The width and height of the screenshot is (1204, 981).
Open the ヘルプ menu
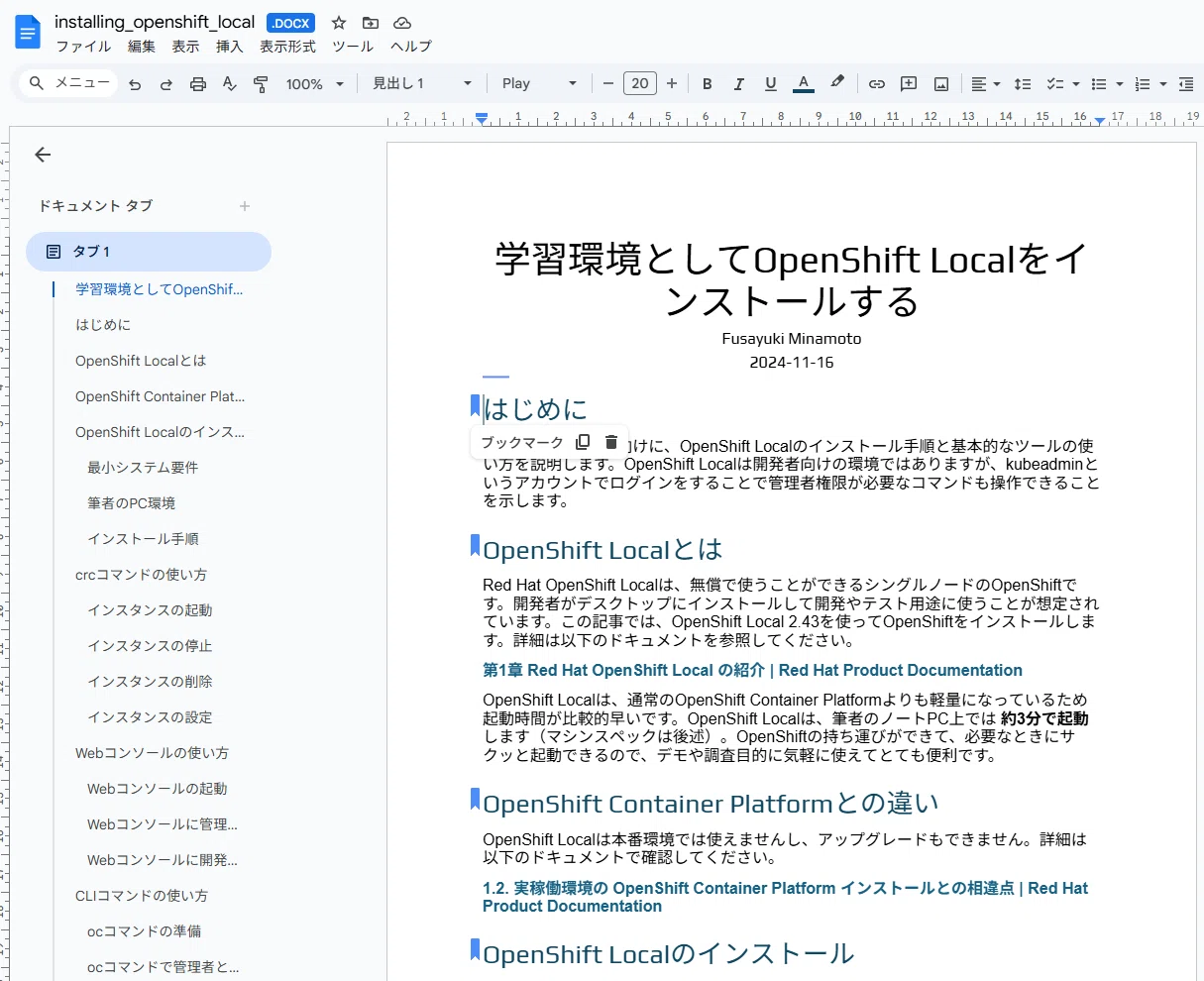[410, 47]
